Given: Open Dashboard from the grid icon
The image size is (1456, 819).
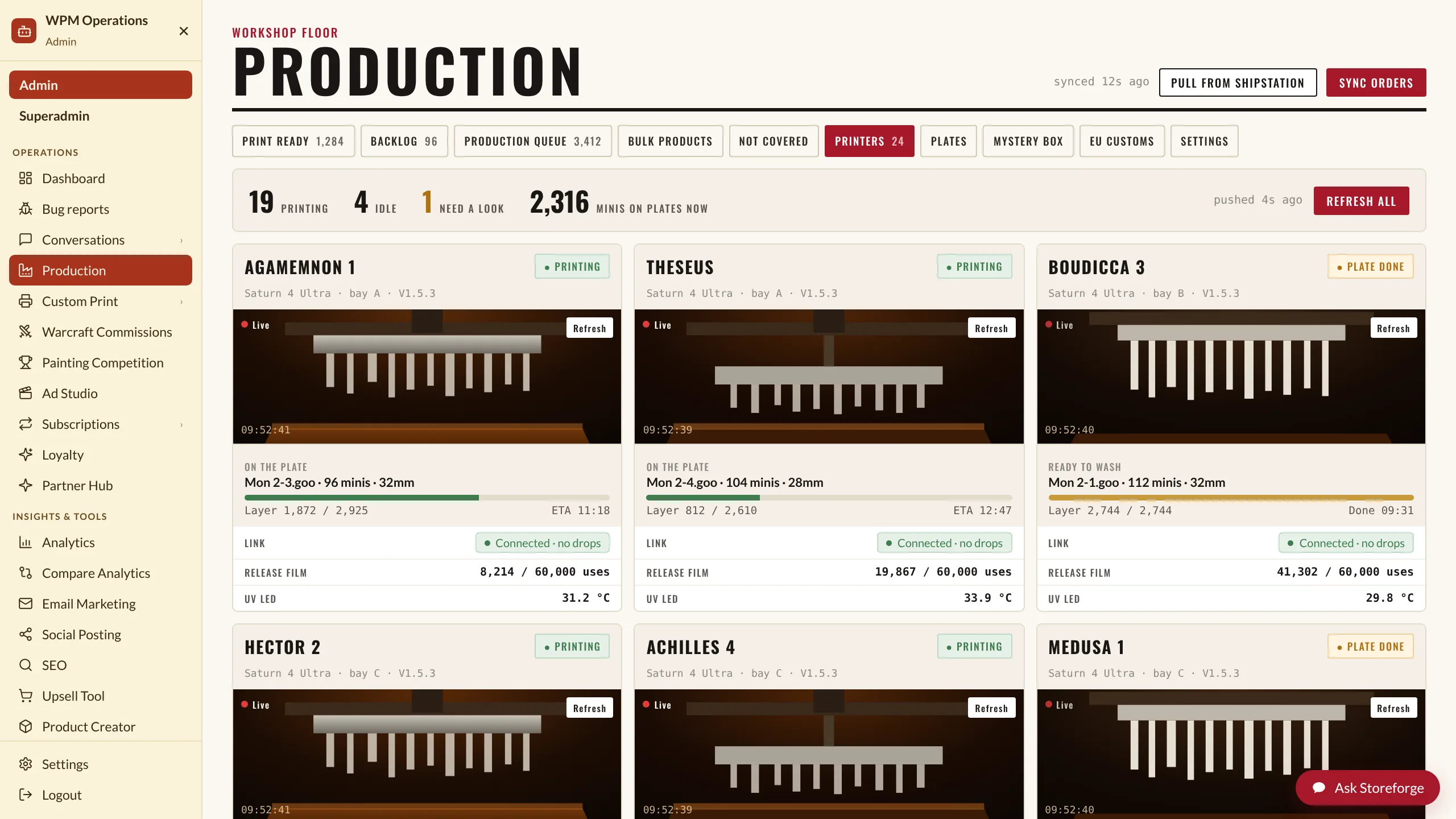Looking at the screenshot, I should [26, 179].
